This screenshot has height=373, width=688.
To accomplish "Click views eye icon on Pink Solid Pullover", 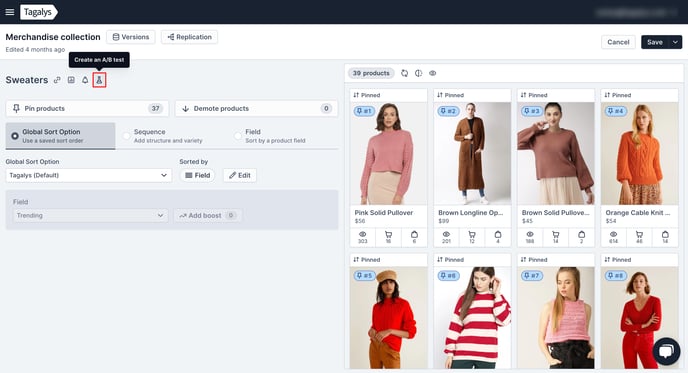I will click(362, 234).
